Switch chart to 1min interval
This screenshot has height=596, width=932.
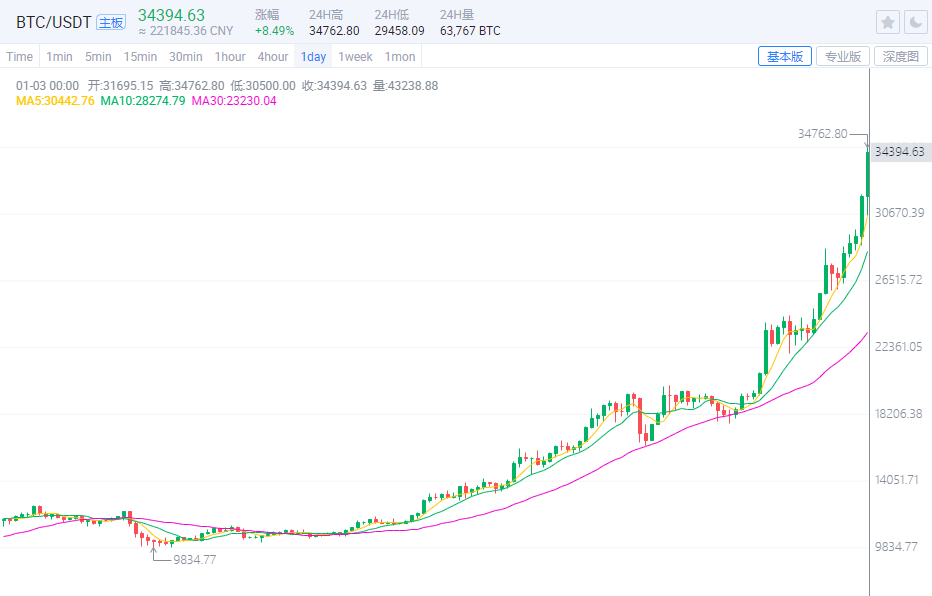pos(59,56)
